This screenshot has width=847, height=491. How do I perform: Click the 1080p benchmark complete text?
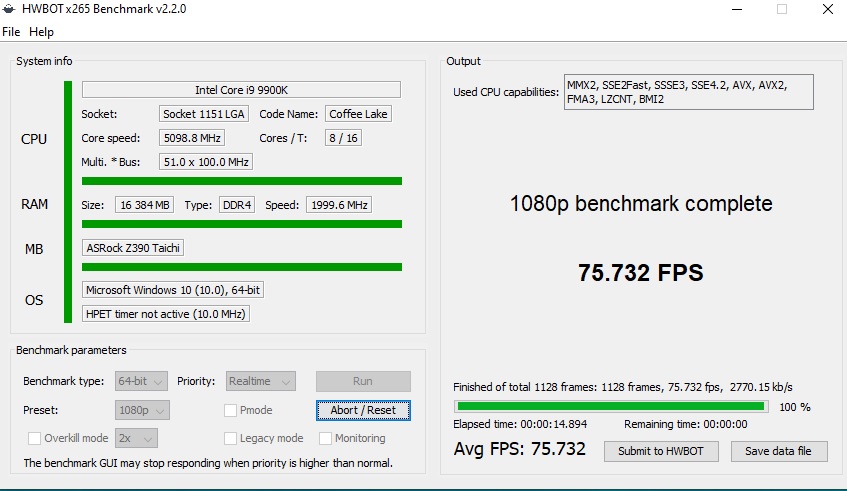pyautogui.click(x=641, y=204)
